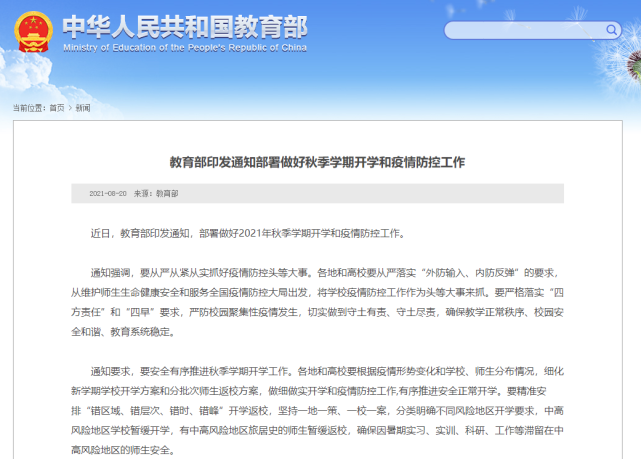Image resolution: width=641 pixels, height=459 pixels.
Task: Click the line beginning 方责任”和“四早”要求
Action: pos(317,312)
